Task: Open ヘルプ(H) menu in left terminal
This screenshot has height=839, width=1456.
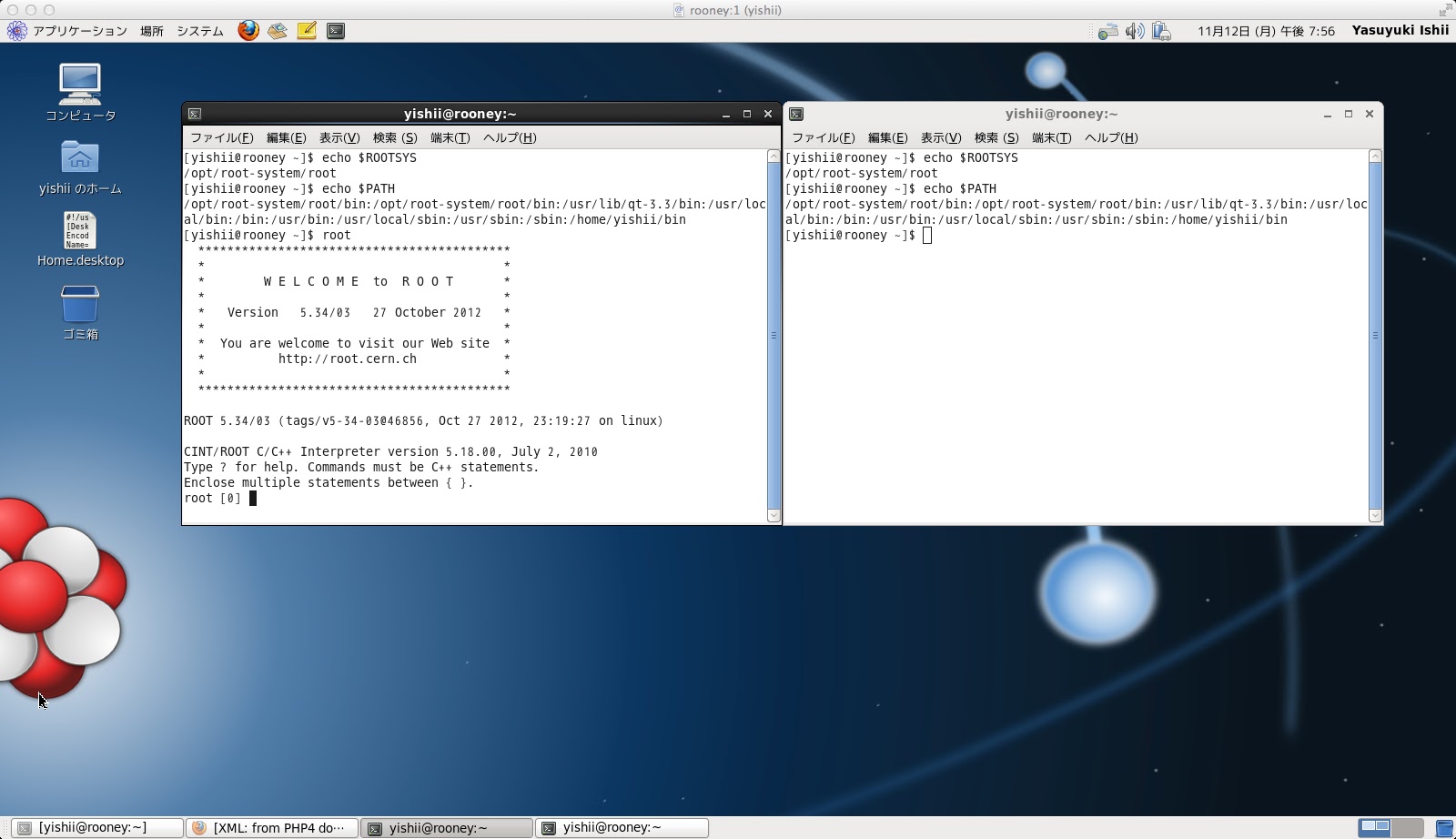Action: click(x=510, y=137)
